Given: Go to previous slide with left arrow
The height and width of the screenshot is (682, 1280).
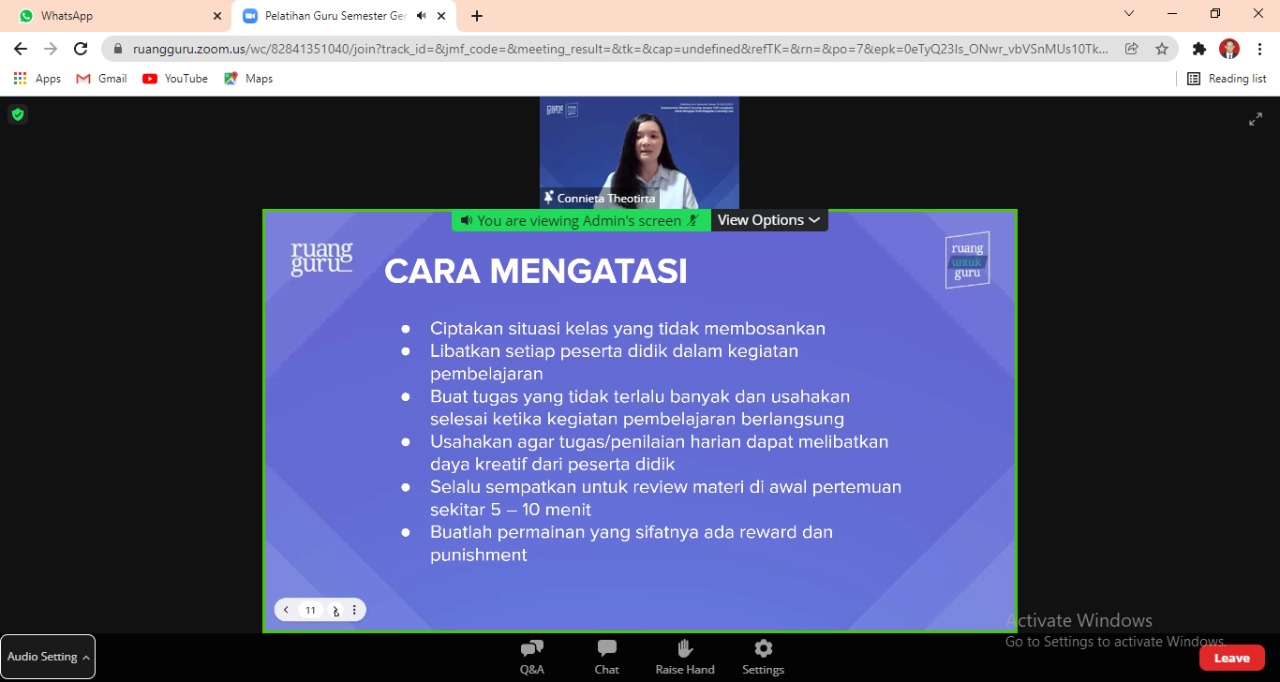Looking at the screenshot, I should coord(286,610).
